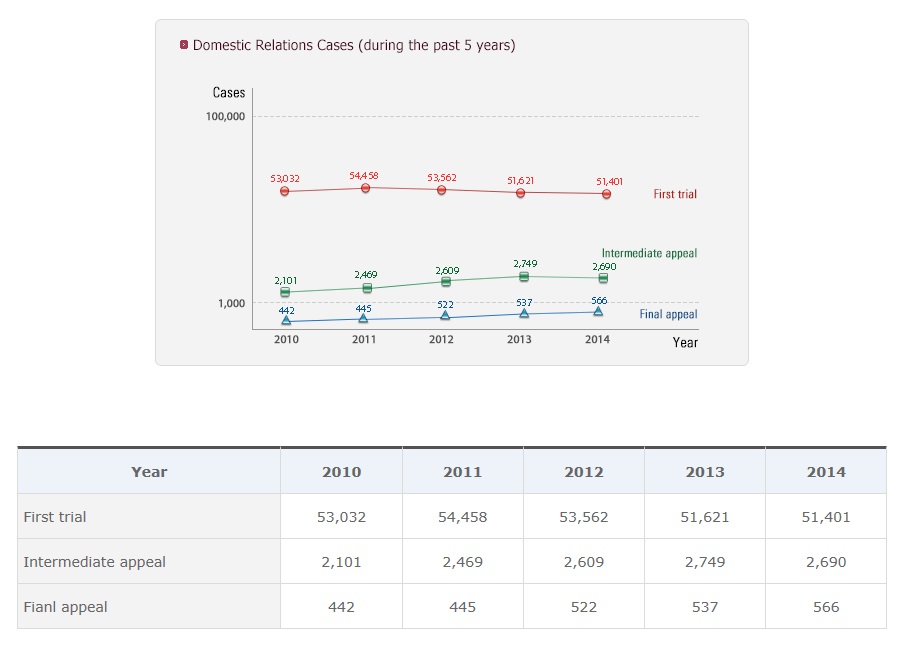The image size is (899, 647).
Task: Click the blue triangle marker for 2010 Final appeal
Action: point(286,321)
